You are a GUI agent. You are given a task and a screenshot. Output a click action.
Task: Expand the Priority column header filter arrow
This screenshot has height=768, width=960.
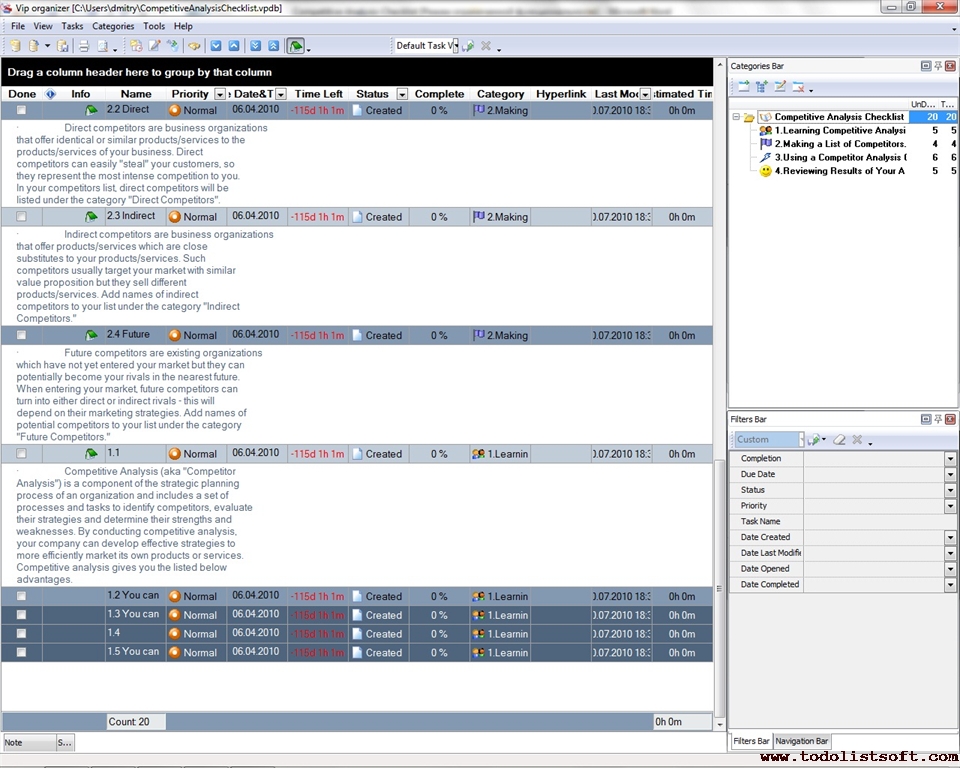[x=220, y=94]
